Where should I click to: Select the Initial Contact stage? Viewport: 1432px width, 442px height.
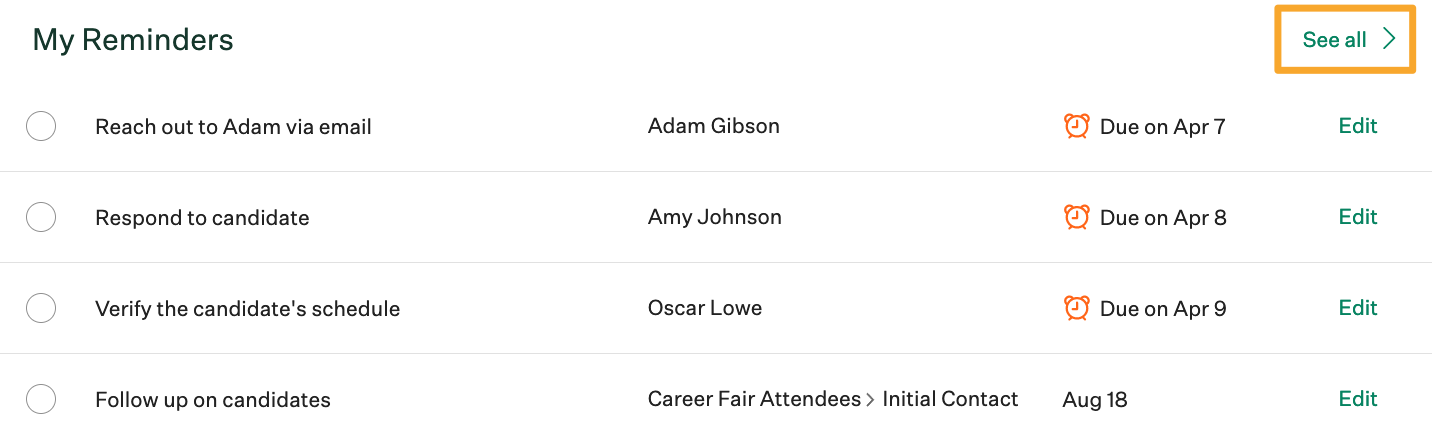[x=950, y=399]
